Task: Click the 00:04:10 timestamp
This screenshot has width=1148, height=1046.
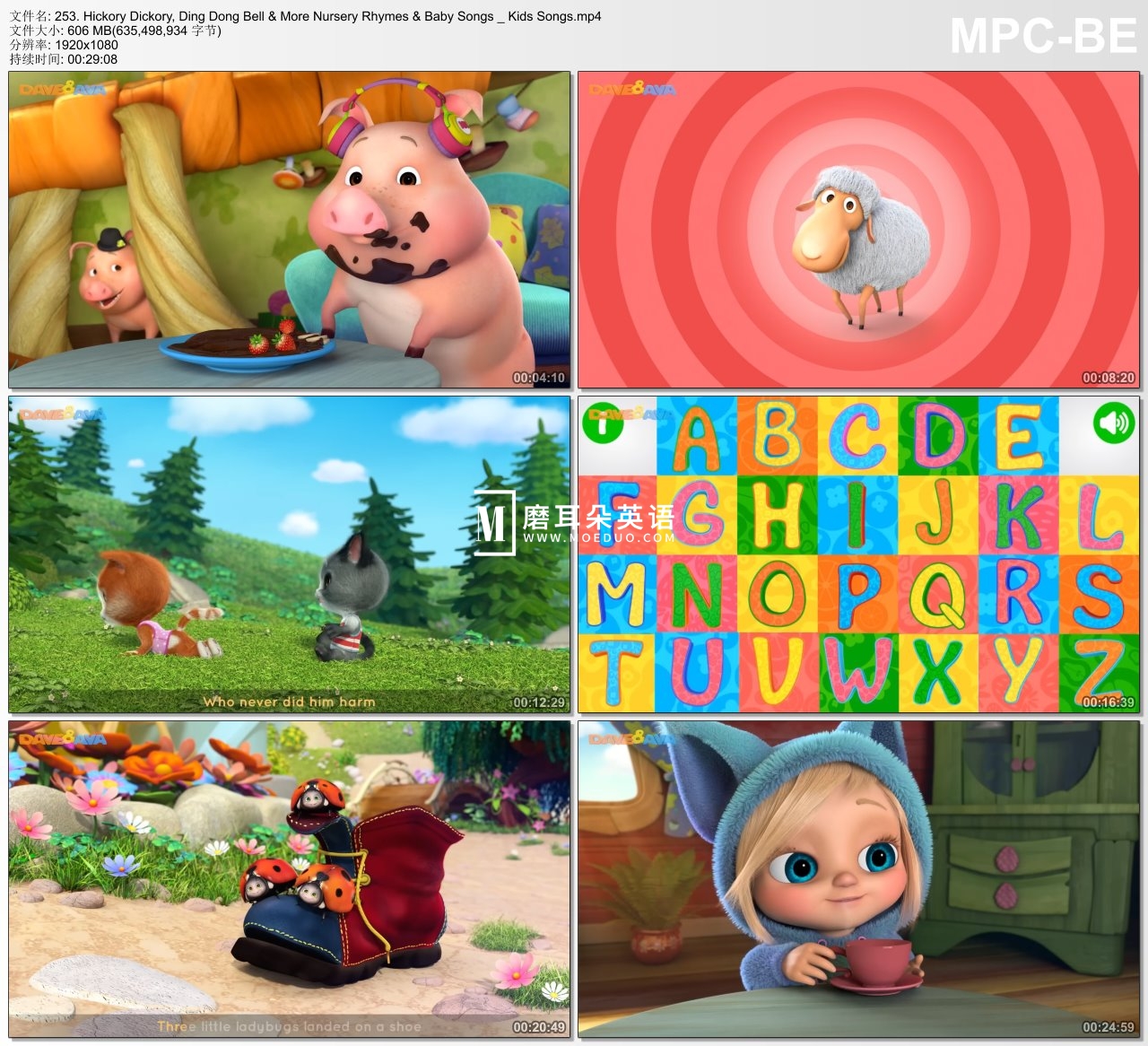Action: tap(539, 378)
